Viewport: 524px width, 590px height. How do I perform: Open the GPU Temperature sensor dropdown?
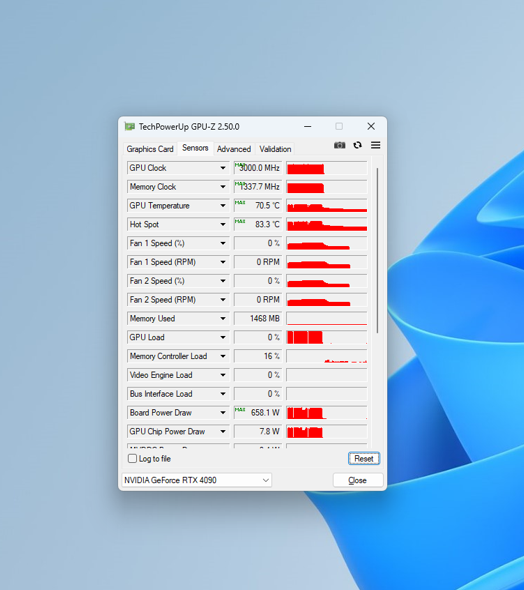223,205
